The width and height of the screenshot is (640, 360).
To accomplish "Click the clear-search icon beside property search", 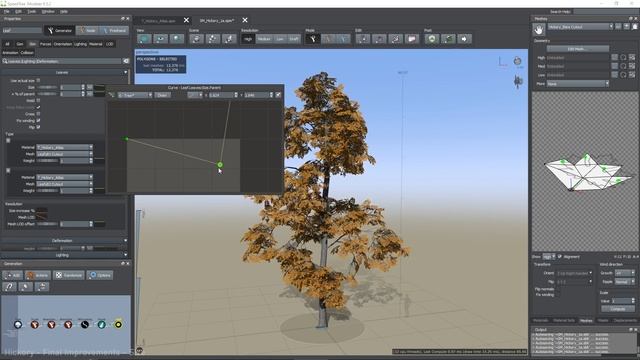I will (126, 61).
